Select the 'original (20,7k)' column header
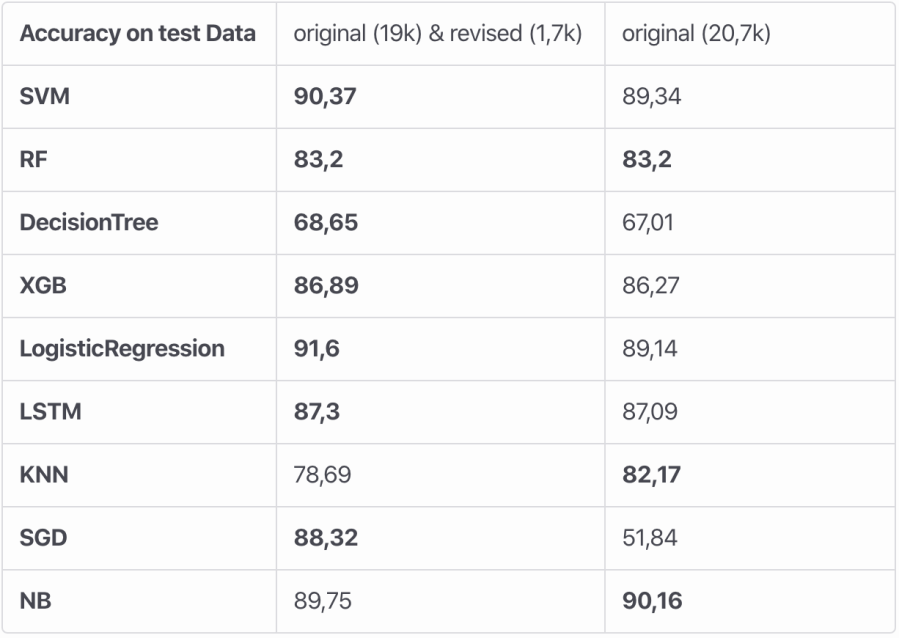This screenshot has height=638, width=899. (696, 33)
